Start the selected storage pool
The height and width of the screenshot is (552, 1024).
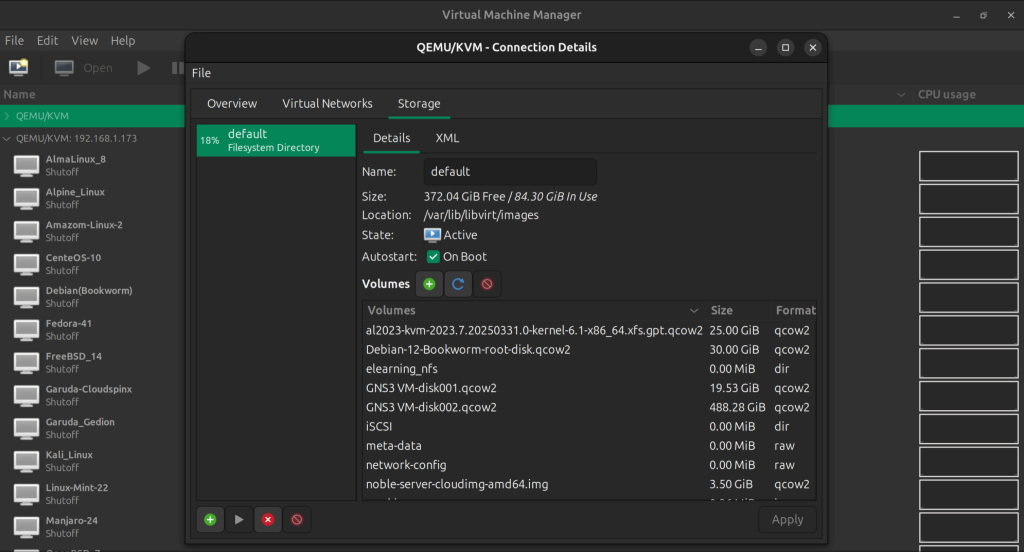point(239,520)
